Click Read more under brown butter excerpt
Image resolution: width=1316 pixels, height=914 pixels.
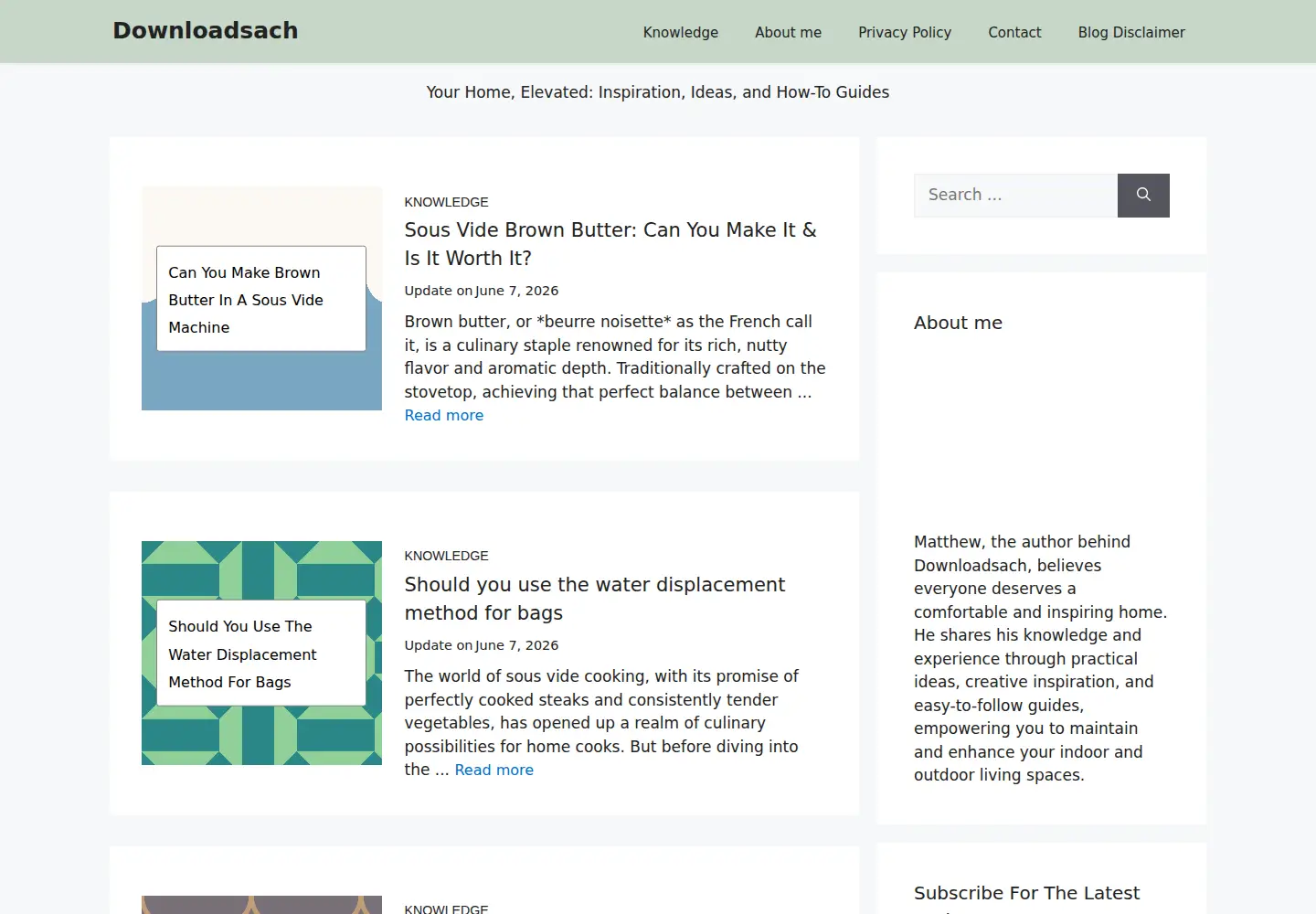pyautogui.click(x=444, y=415)
